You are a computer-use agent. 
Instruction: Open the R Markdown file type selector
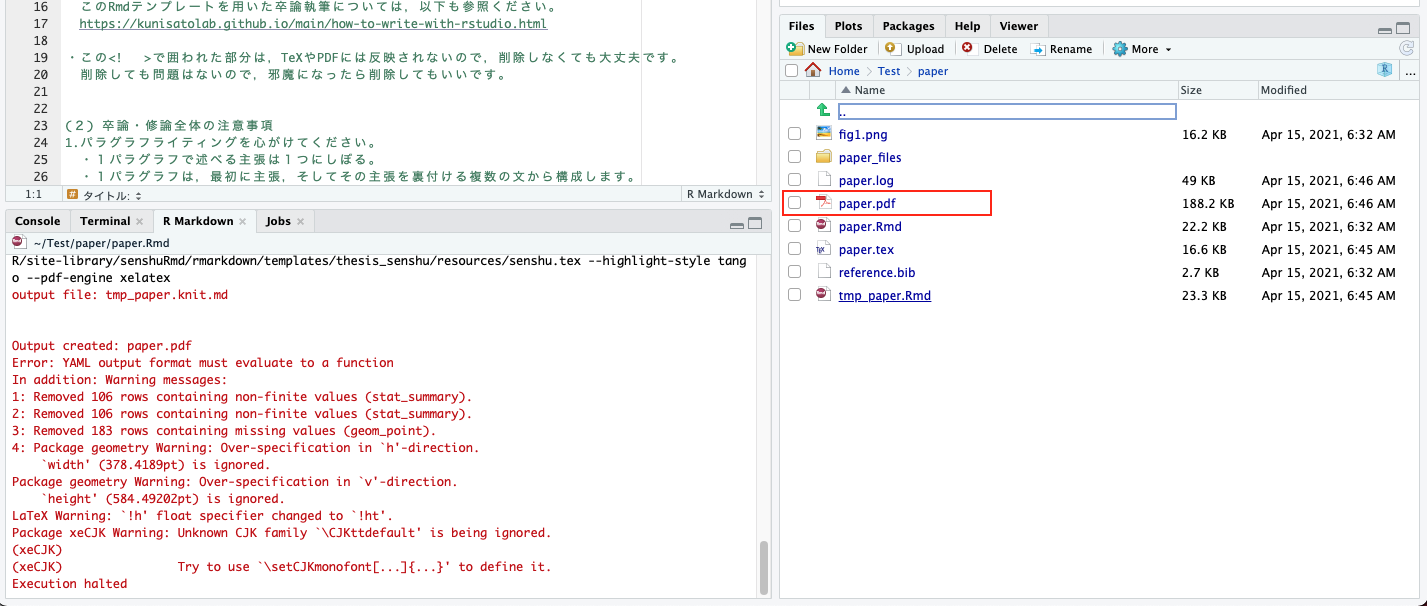point(724,195)
